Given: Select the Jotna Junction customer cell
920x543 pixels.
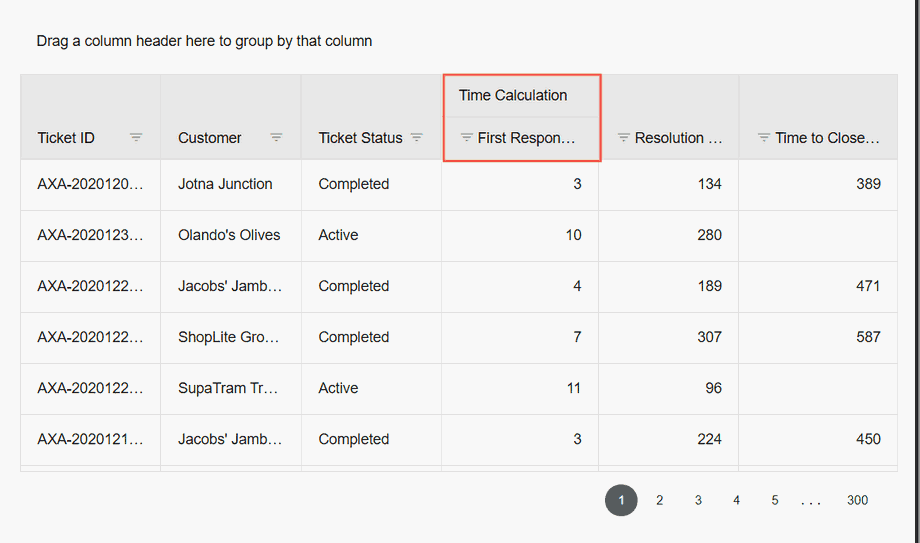Looking at the screenshot, I should [225, 184].
